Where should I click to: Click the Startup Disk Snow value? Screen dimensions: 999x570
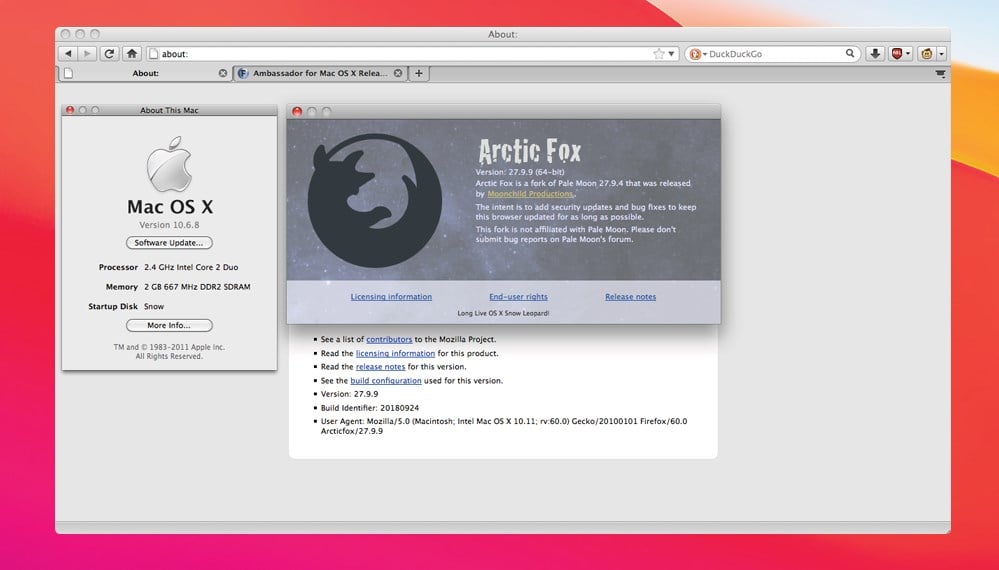coord(154,306)
